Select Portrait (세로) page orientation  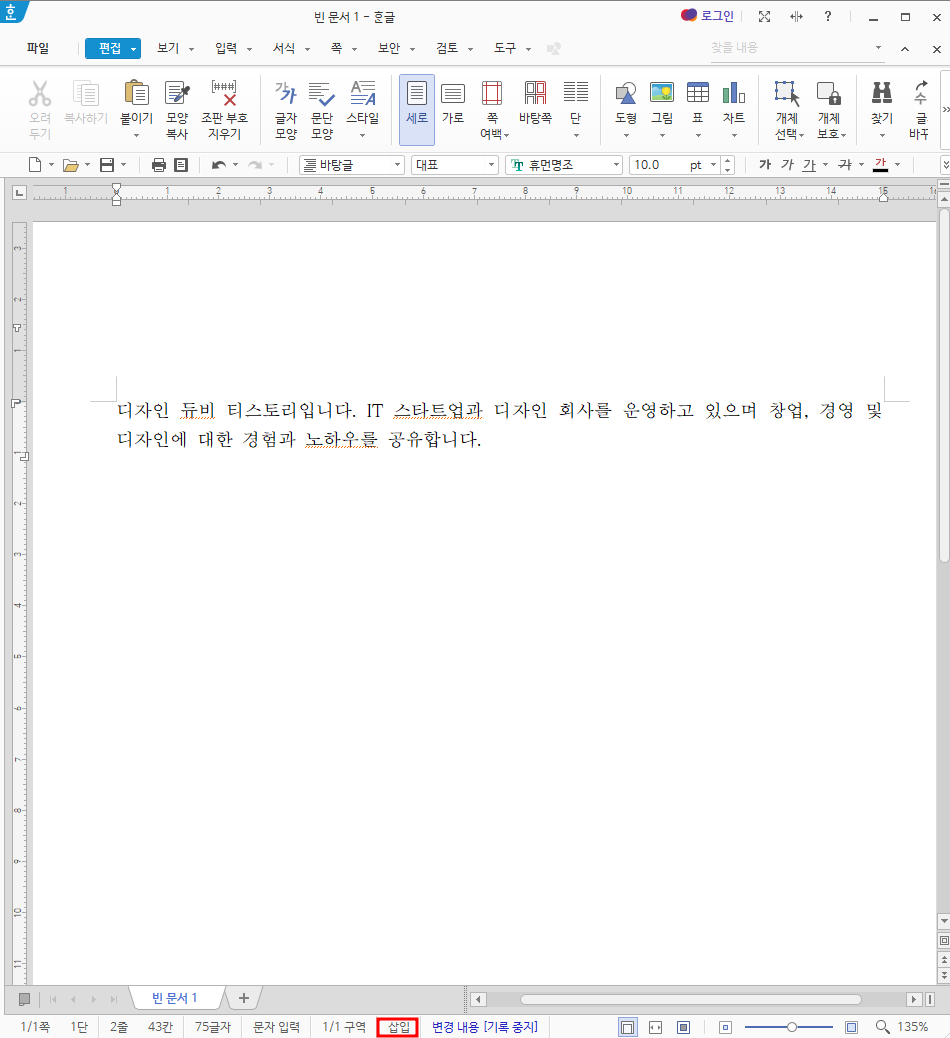point(416,109)
